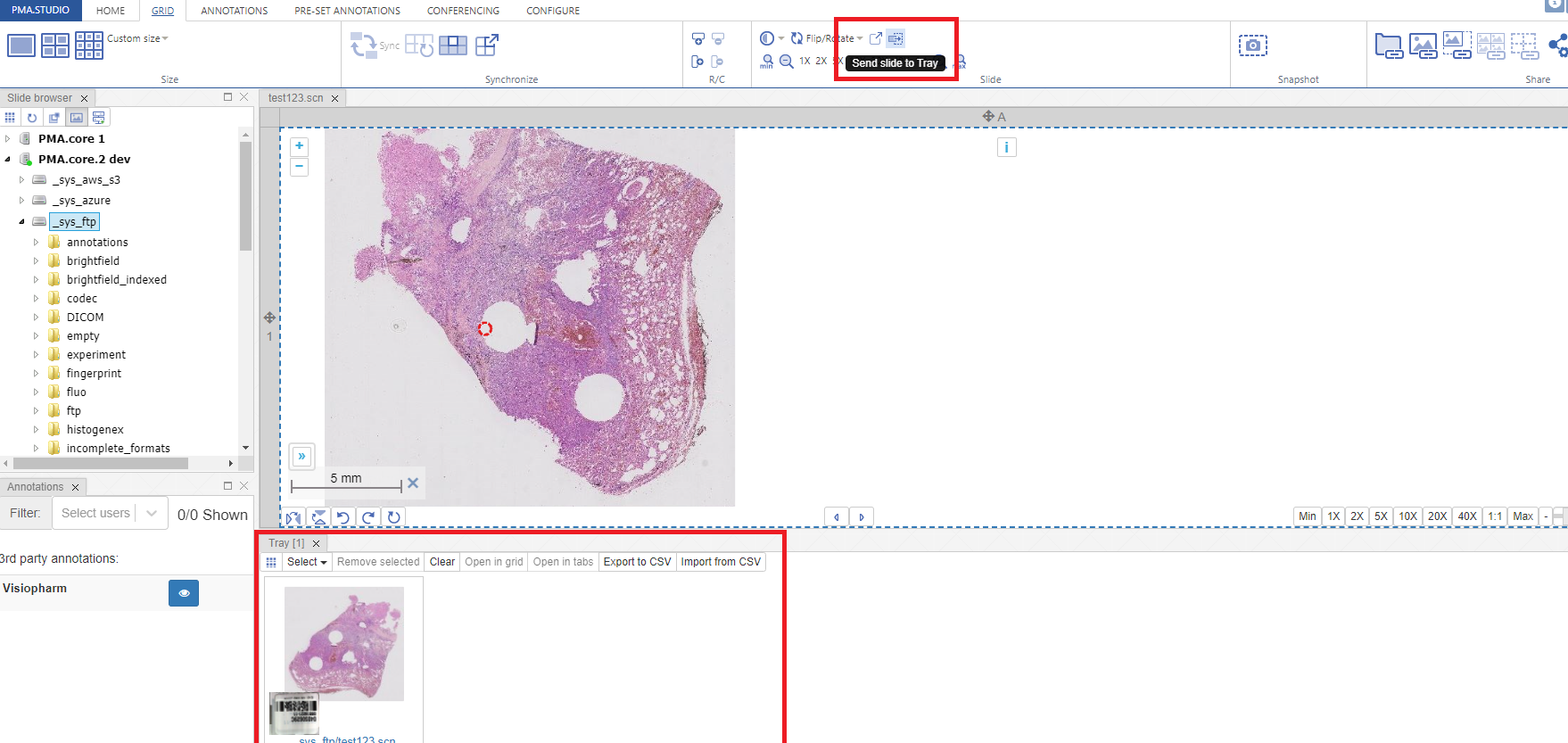This screenshot has width=1568, height=743.
Task: Open the CONFIGURE ribbon tab
Action: [552, 11]
